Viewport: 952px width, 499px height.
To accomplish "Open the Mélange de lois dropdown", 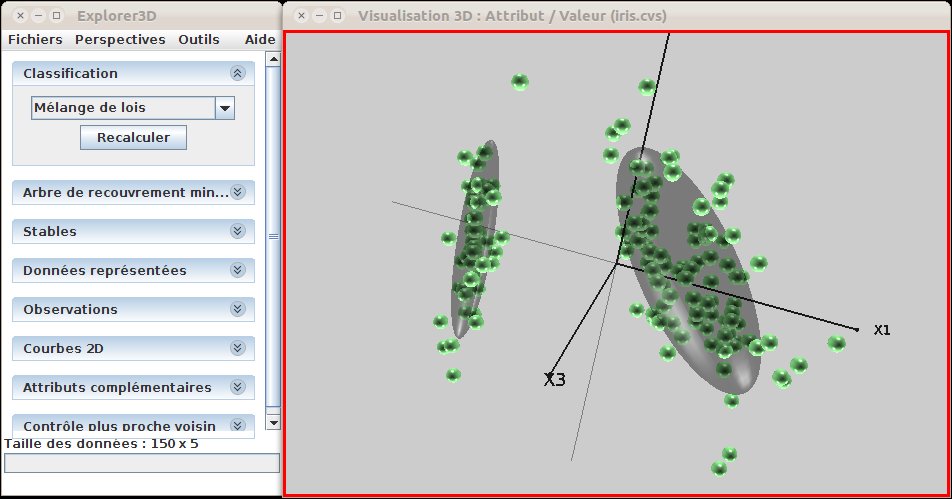I will tap(225, 108).
